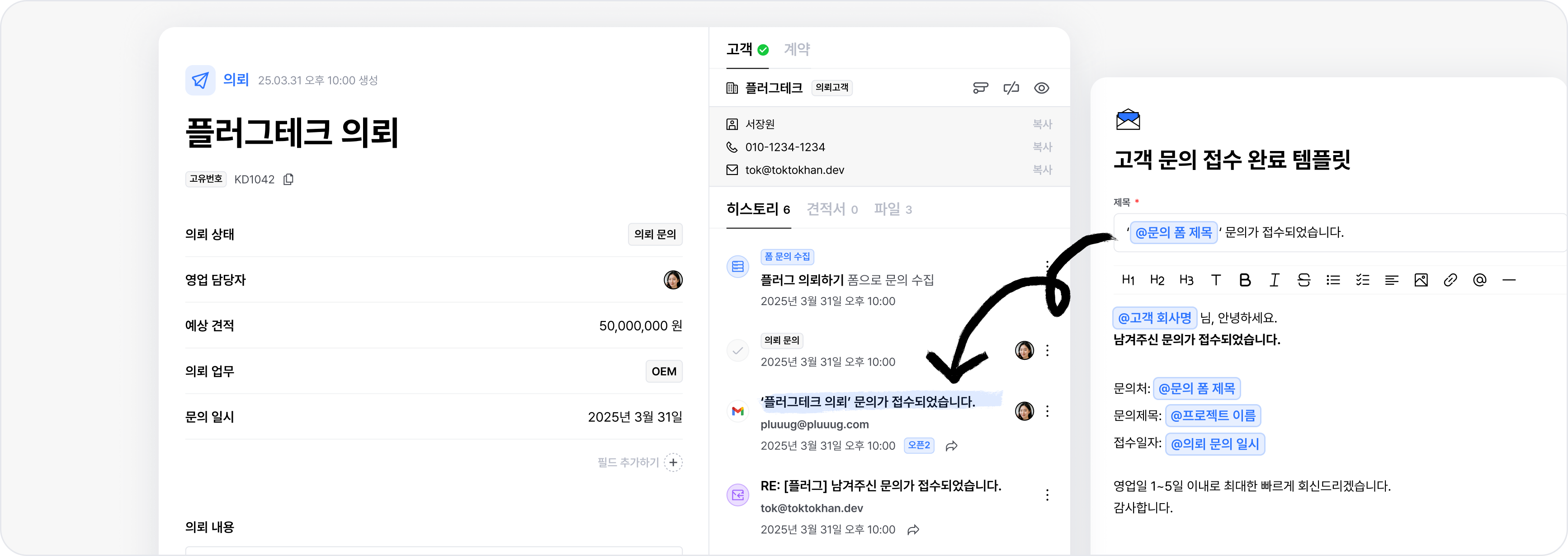Click the avatar on pluuug@pluuug.com row

(1024, 411)
